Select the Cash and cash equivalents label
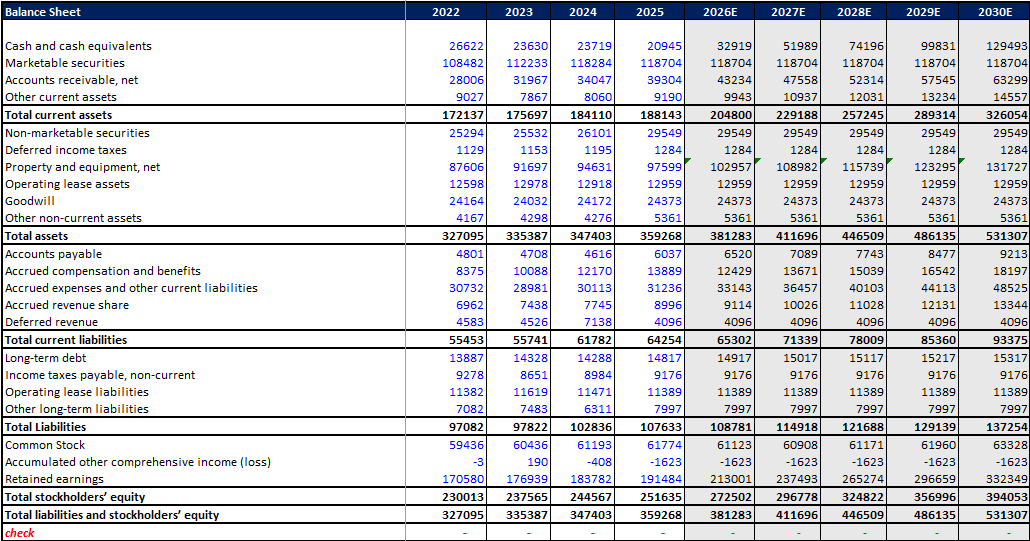 click(x=78, y=46)
